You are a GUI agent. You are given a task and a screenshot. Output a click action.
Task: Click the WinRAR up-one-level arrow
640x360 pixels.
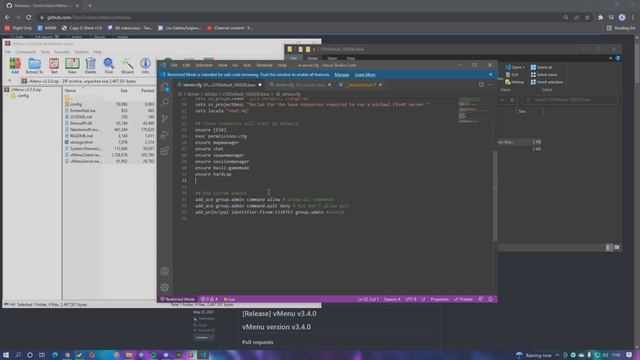pyautogui.click(x=10, y=81)
